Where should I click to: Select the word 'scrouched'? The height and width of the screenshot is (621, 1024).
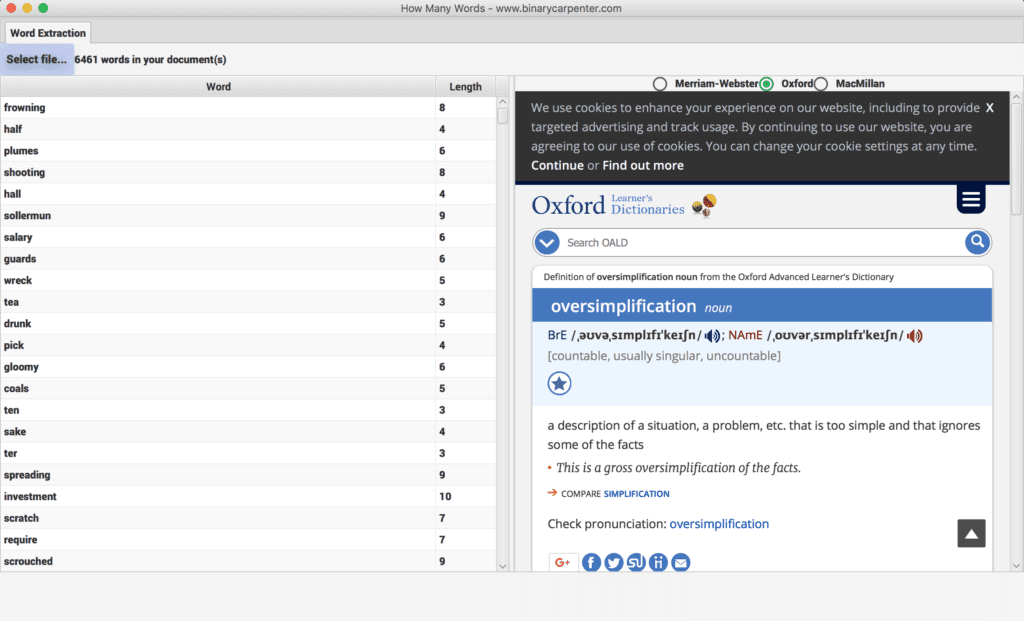[28, 561]
